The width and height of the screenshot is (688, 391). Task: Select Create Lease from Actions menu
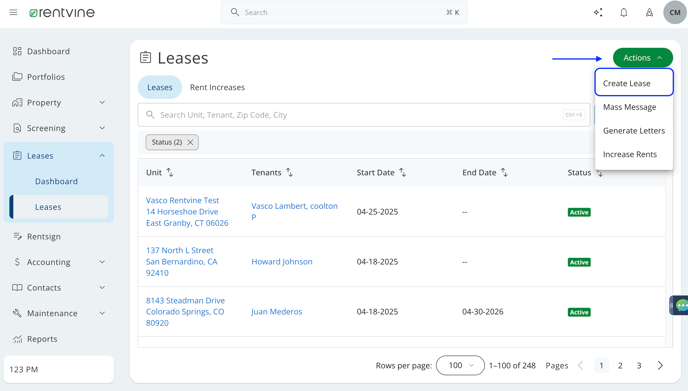pyautogui.click(x=634, y=83)
